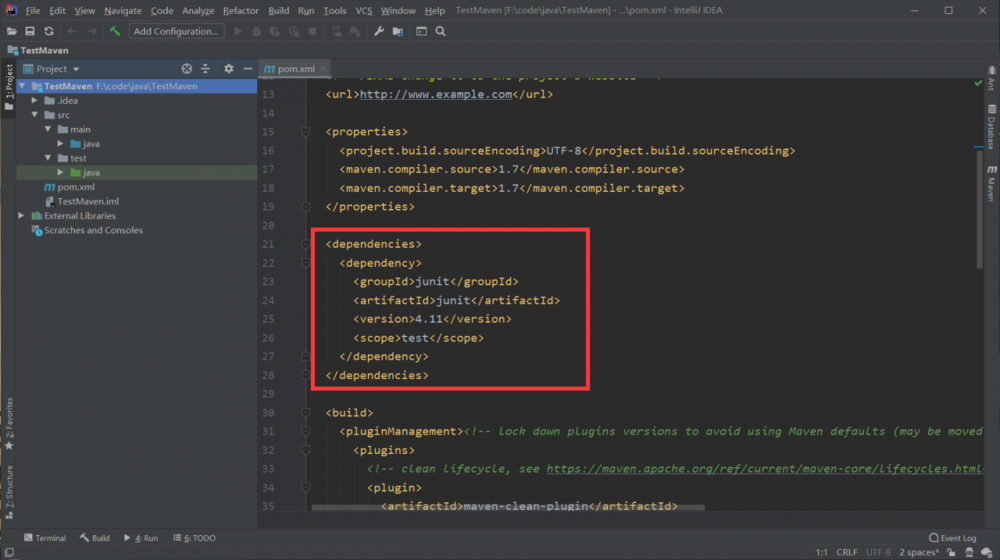This screenshot has height=560, width=1000.
Task: Expand the .idea folder
Action: coord(35,101)
